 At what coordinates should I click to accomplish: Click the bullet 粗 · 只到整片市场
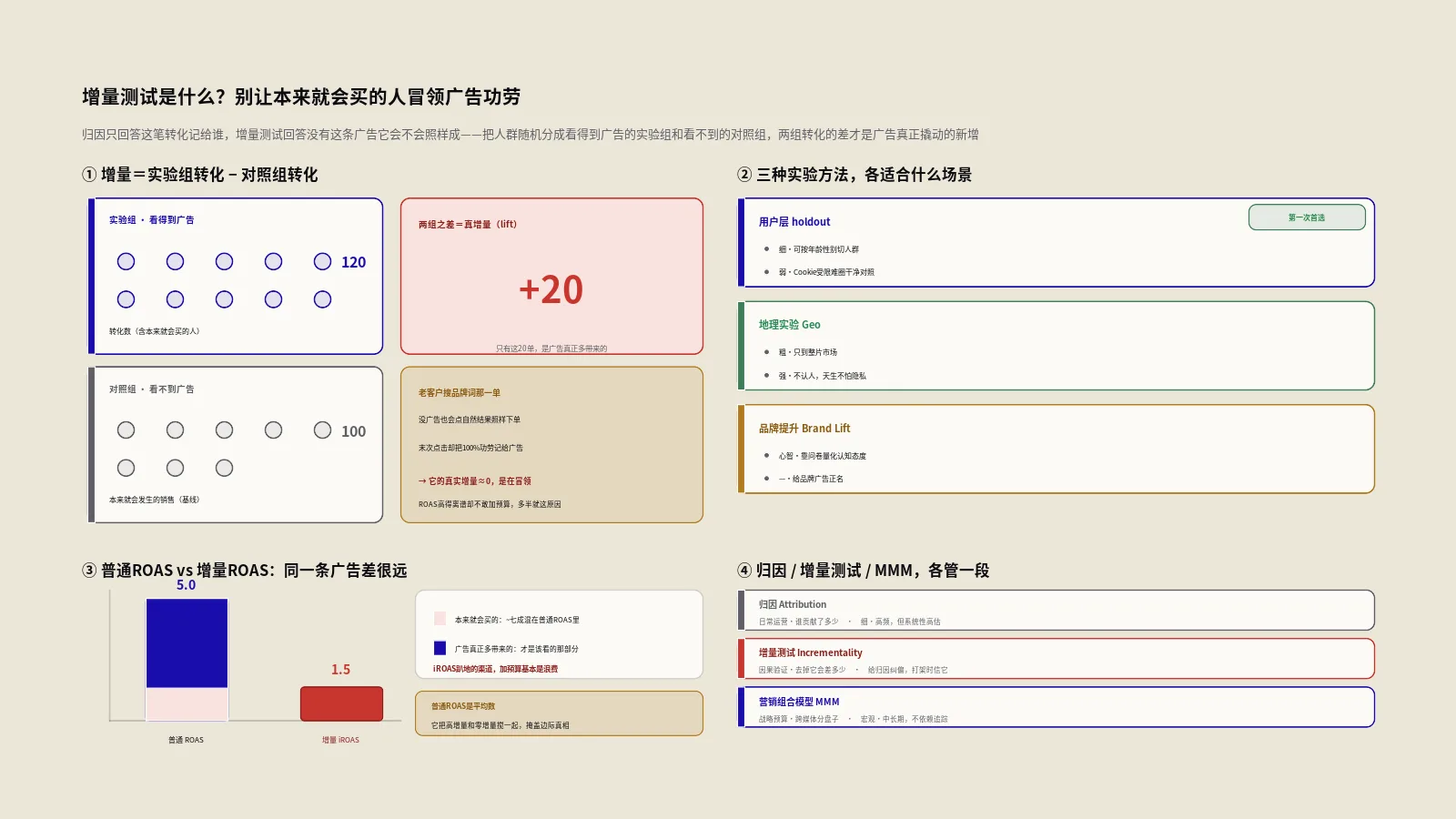tap(808, 352)
